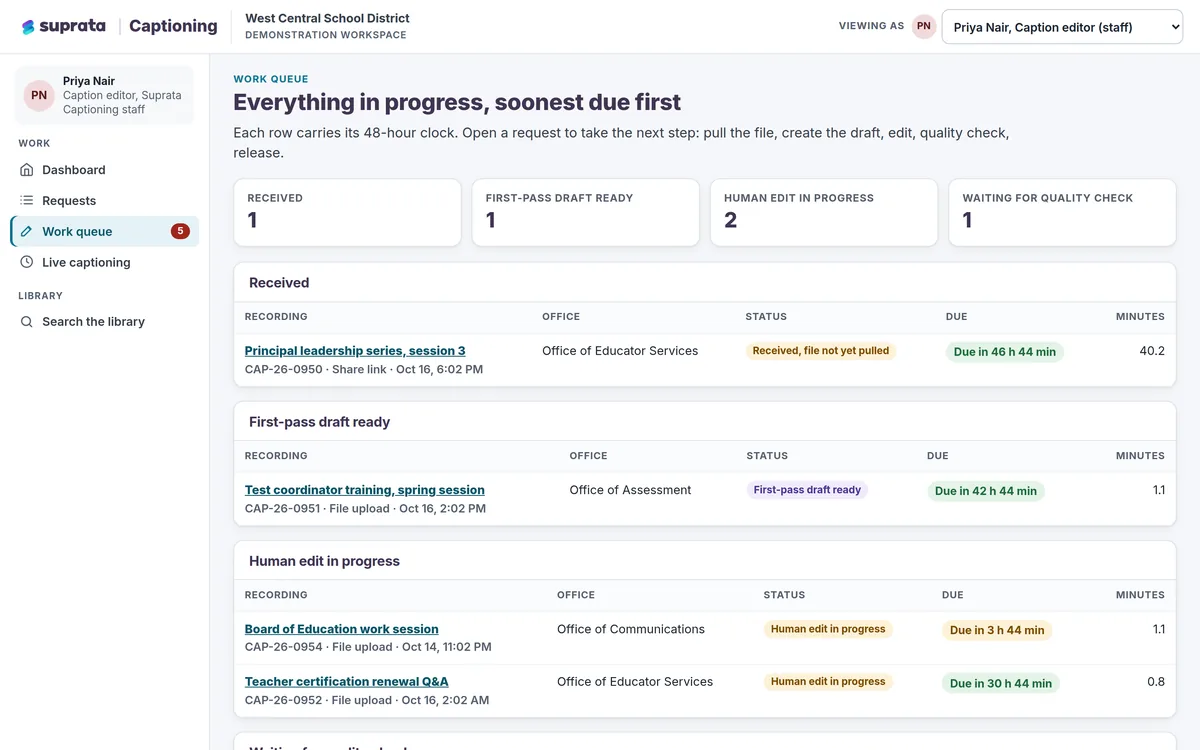This screenshot has height=750, width=1200.
Task: Click the Board of Education row's status pill
Action: (828, 629)
